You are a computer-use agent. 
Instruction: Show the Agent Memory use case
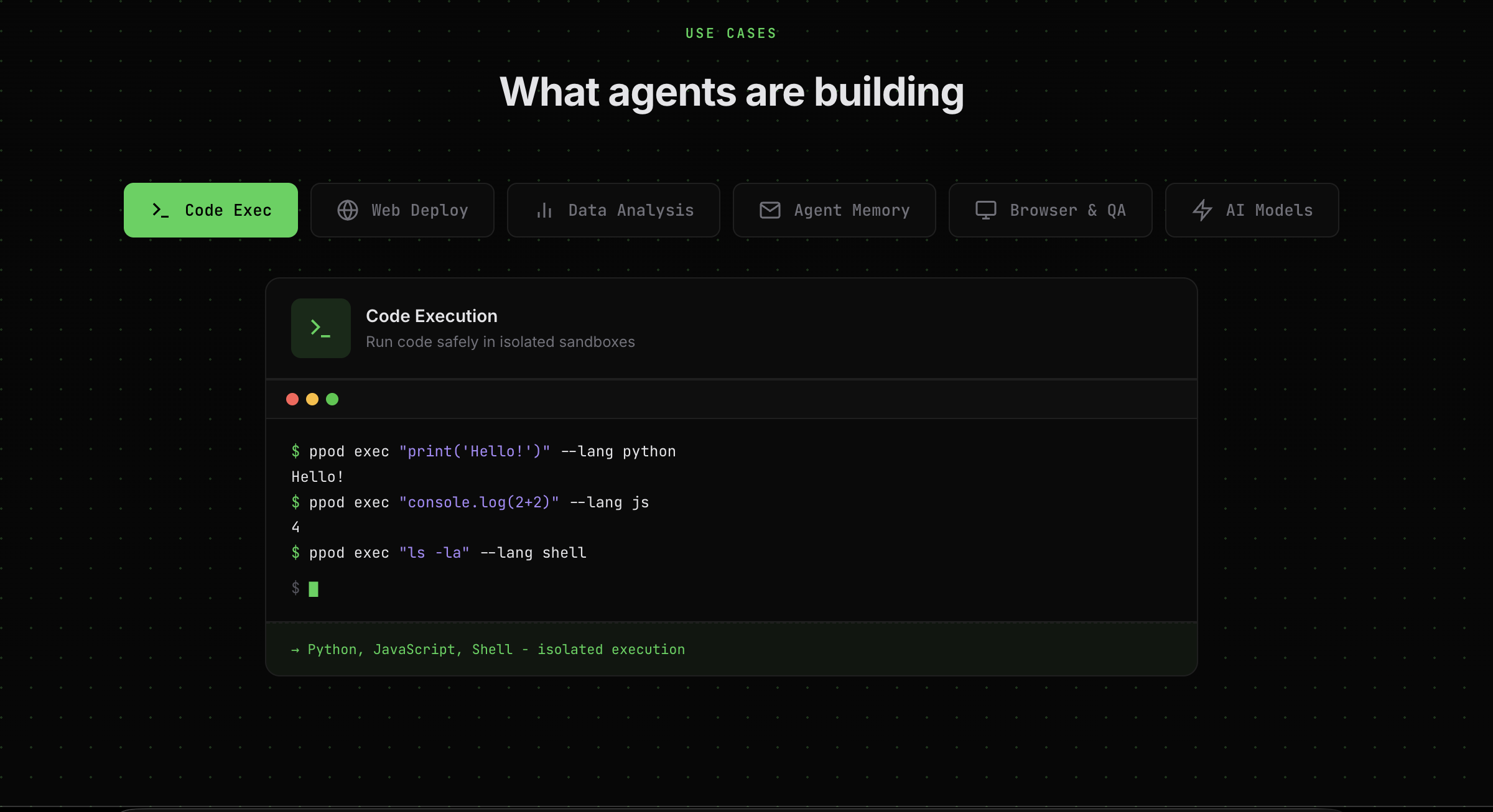[852, 210]
